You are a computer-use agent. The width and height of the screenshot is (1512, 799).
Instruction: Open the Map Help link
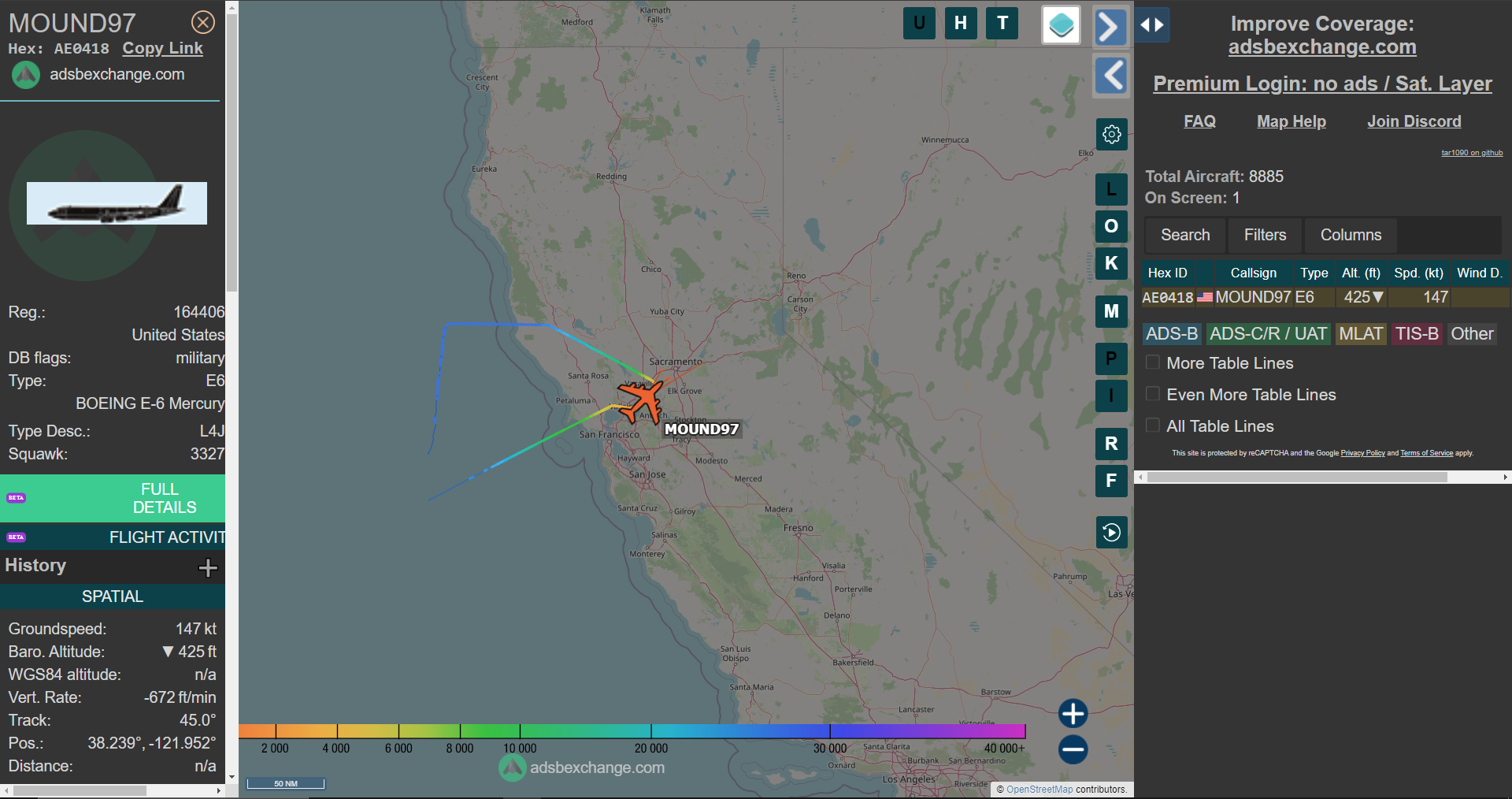(1291, 121)
